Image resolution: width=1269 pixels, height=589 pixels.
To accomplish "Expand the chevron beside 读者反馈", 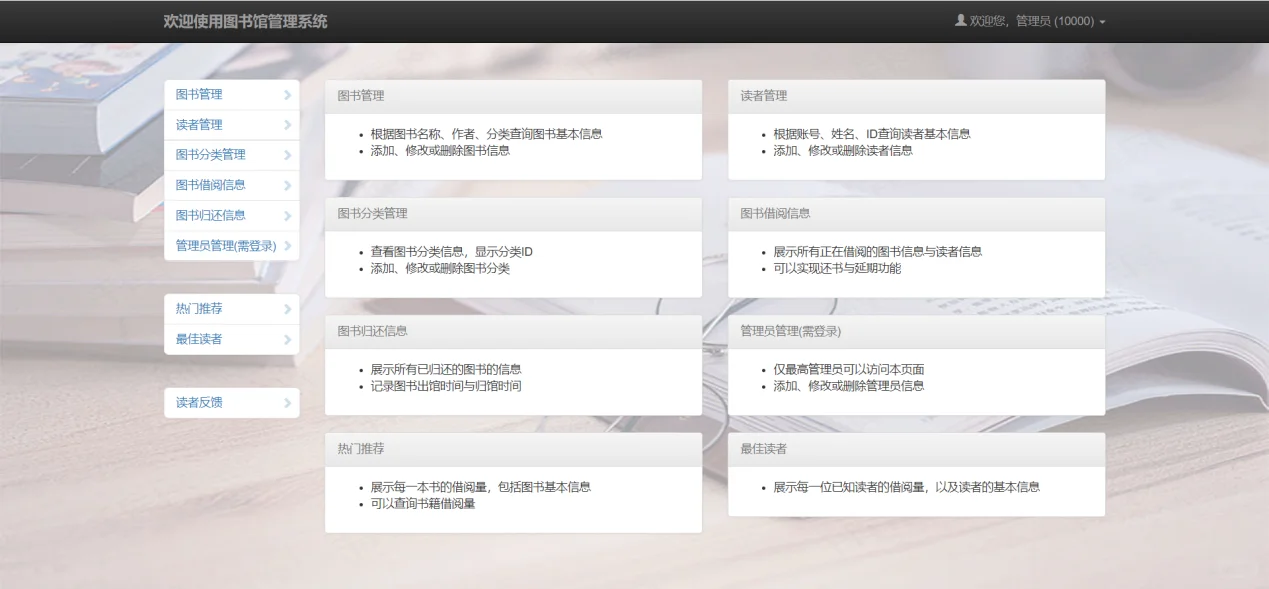I will click(x=289, y=402).
